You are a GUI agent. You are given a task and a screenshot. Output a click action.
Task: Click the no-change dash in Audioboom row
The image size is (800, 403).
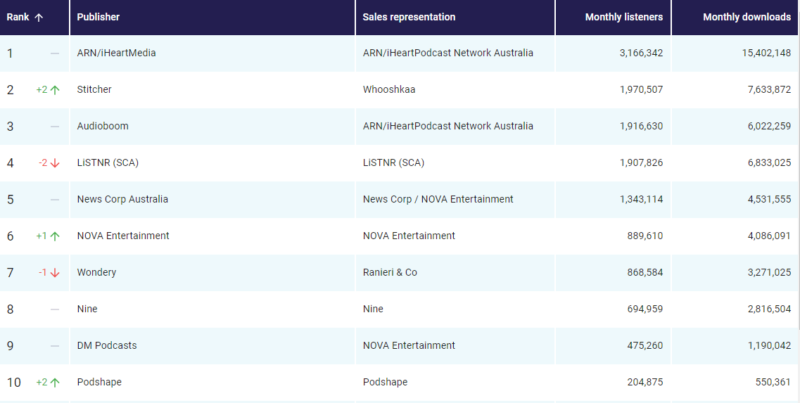pyautogui.click(x=54, y=126)
